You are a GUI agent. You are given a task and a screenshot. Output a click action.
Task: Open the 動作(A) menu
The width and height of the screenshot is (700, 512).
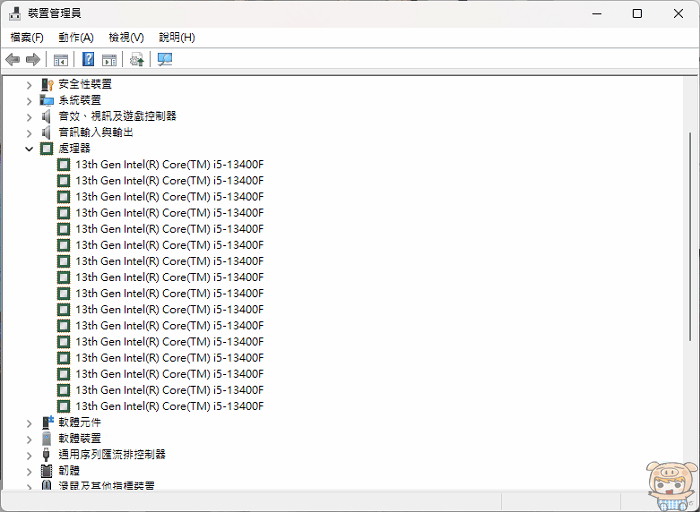tap(76, 37)
